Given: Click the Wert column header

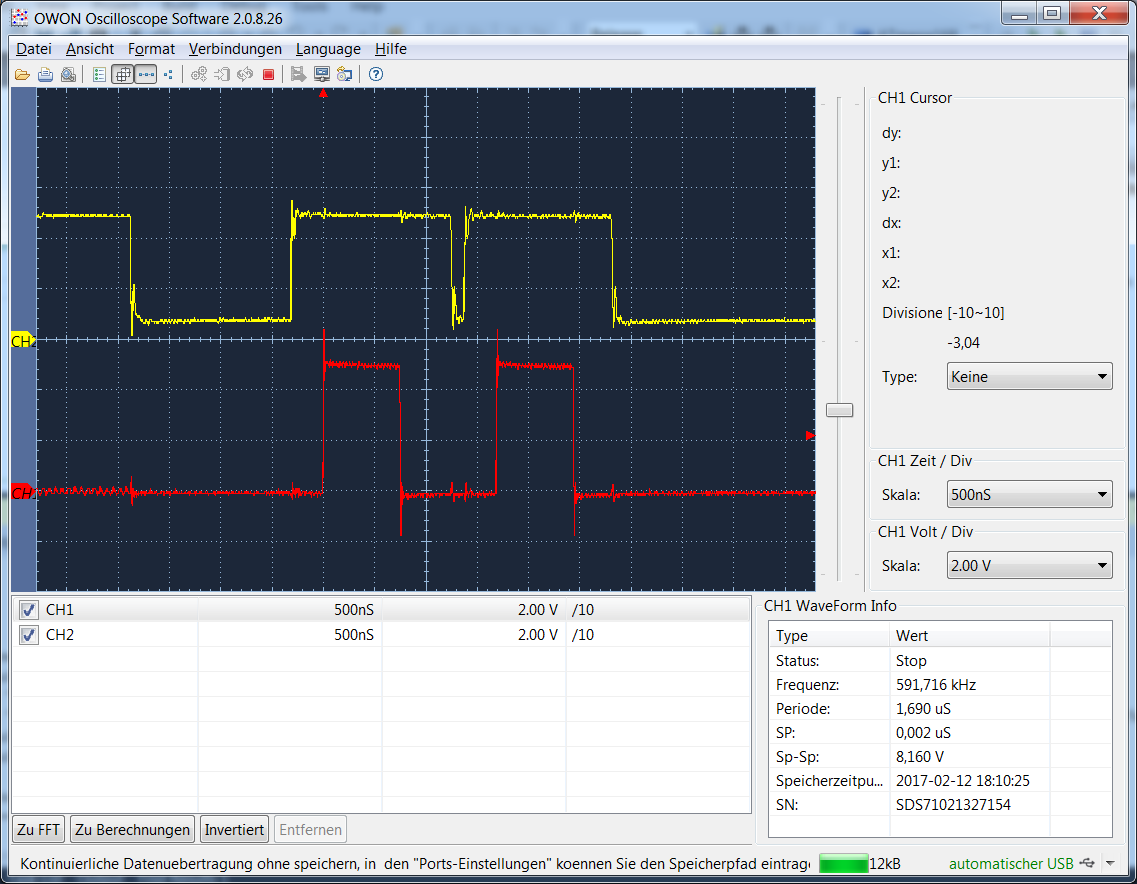Looking at the screenshot, I should pos(969,635).
